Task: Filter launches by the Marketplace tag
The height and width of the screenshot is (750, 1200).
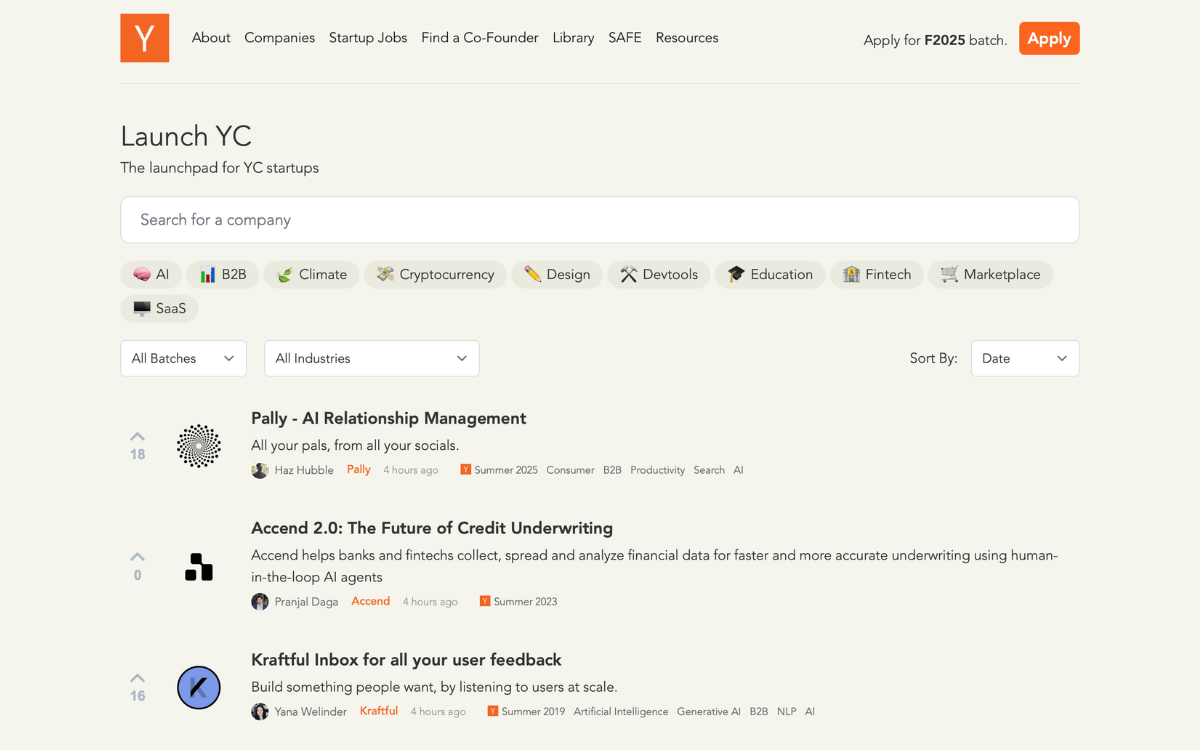Action: [x=991, y=275]
